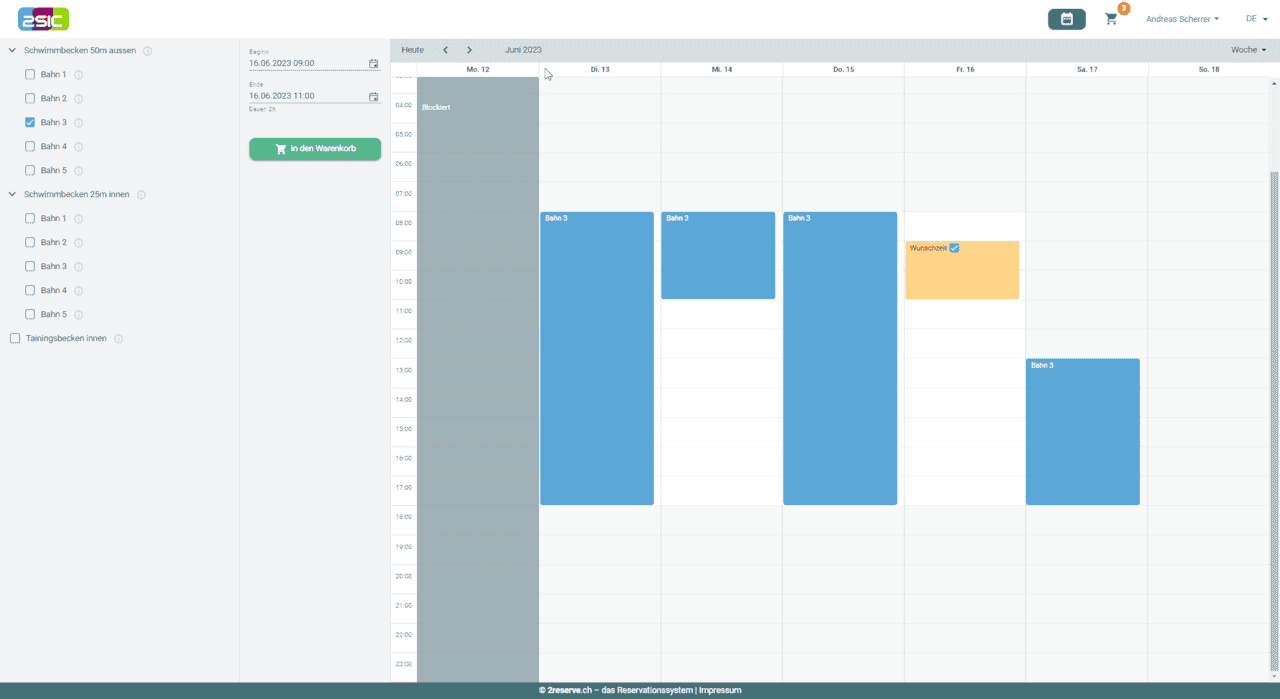Show info icon for Trainingsbecken innen
The width and height of the screenshot is (1280, 699).
pos(118,339)
